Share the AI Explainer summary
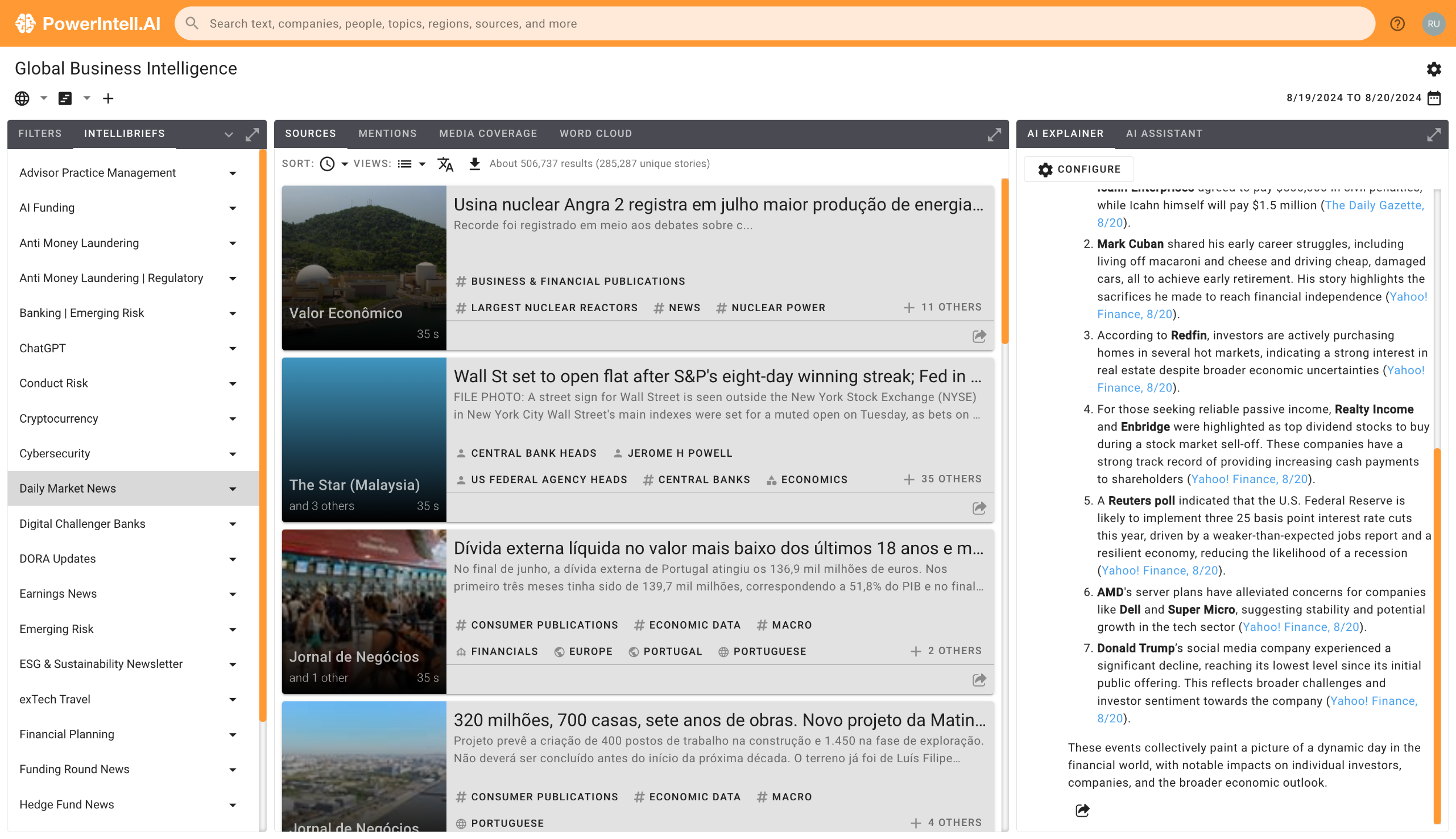This screenshot has width=1456, height=839. 1082,810
